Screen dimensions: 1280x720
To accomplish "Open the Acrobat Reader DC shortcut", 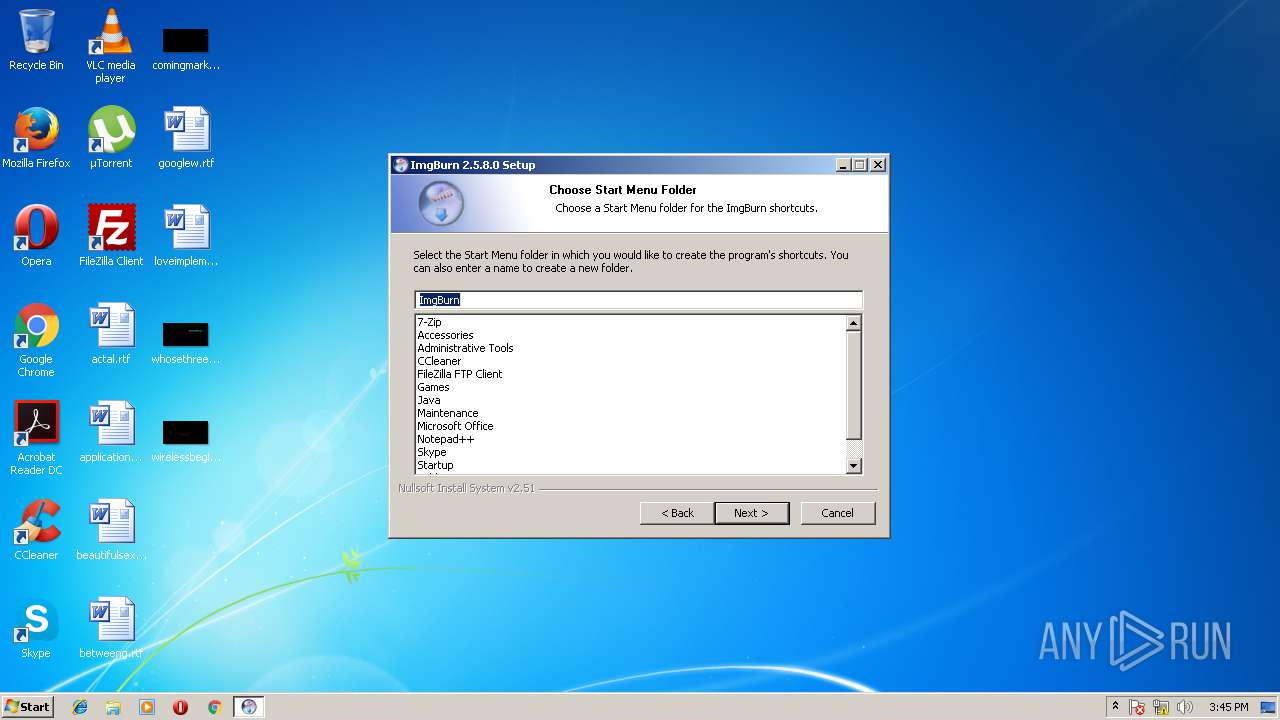I will [x=36, y=438].
